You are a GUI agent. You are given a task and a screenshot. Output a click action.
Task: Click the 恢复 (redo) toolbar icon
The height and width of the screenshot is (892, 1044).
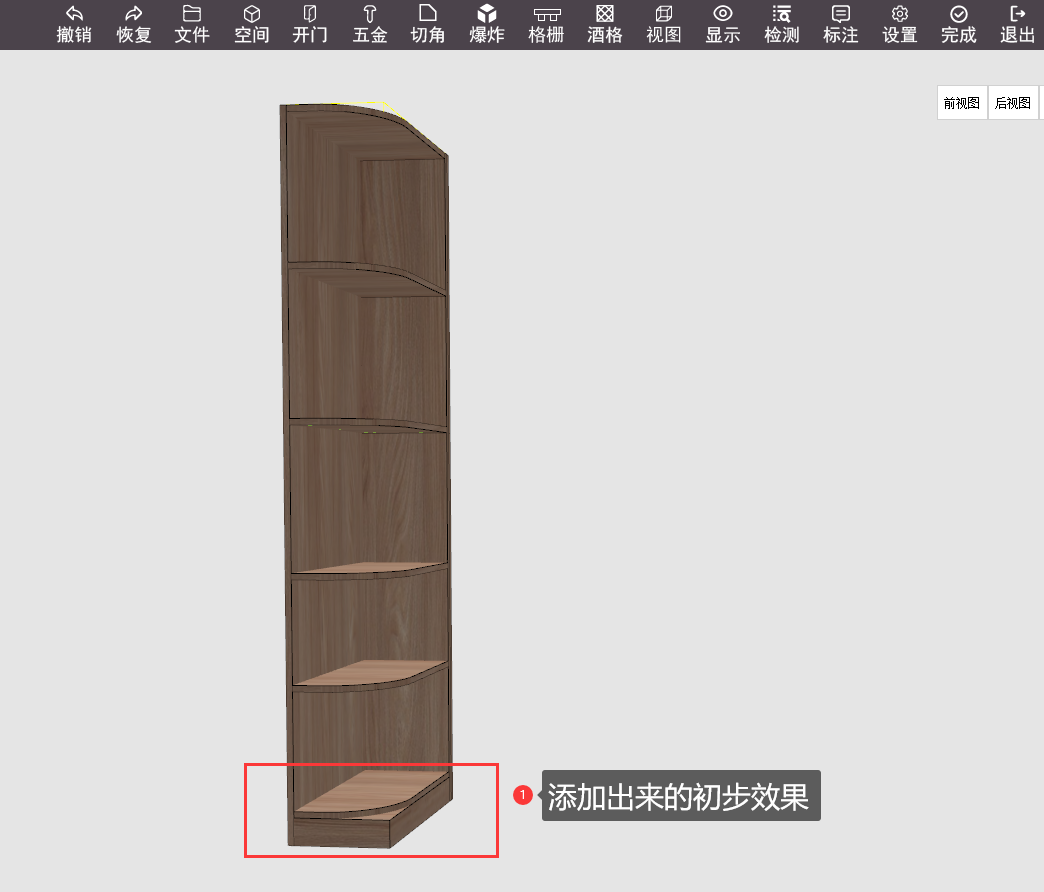[133, 25]
